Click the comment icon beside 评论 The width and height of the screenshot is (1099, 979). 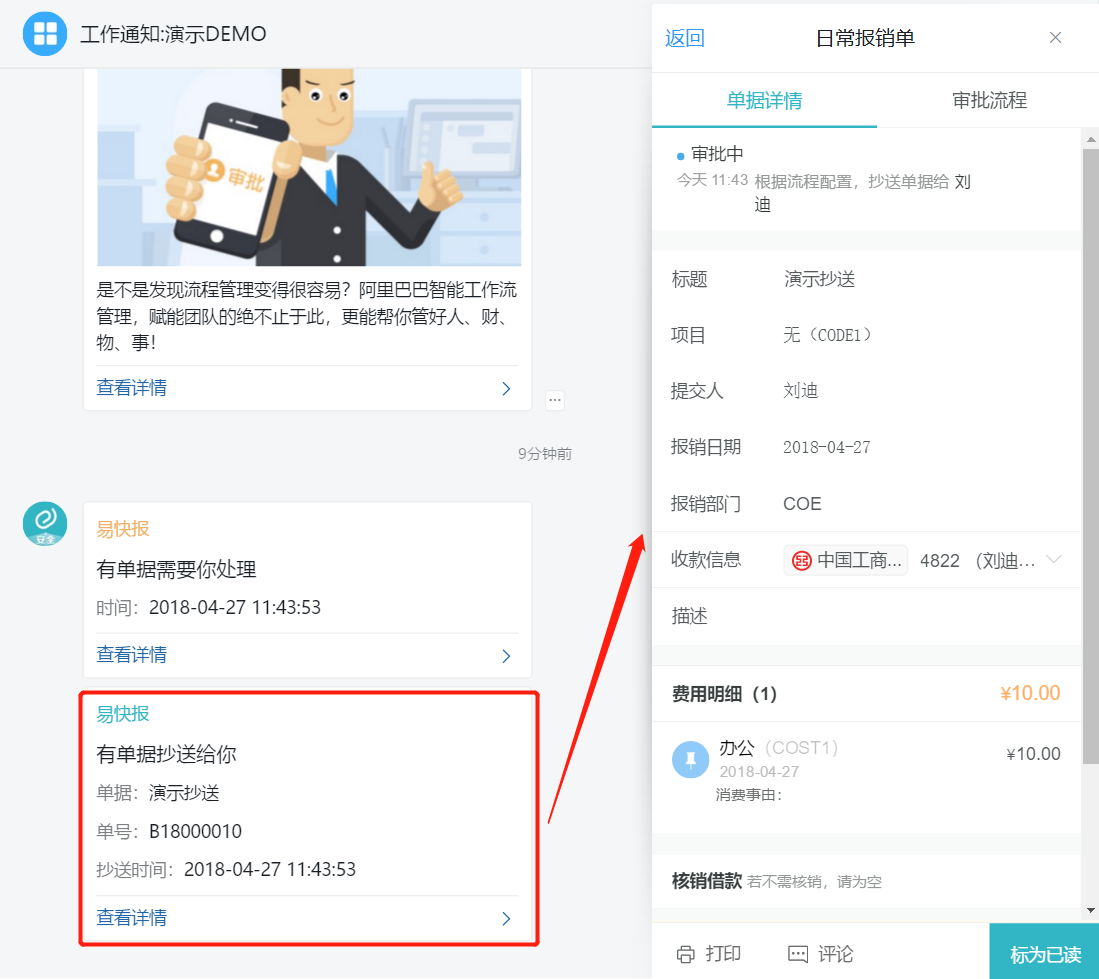click(x=798, y=954)
